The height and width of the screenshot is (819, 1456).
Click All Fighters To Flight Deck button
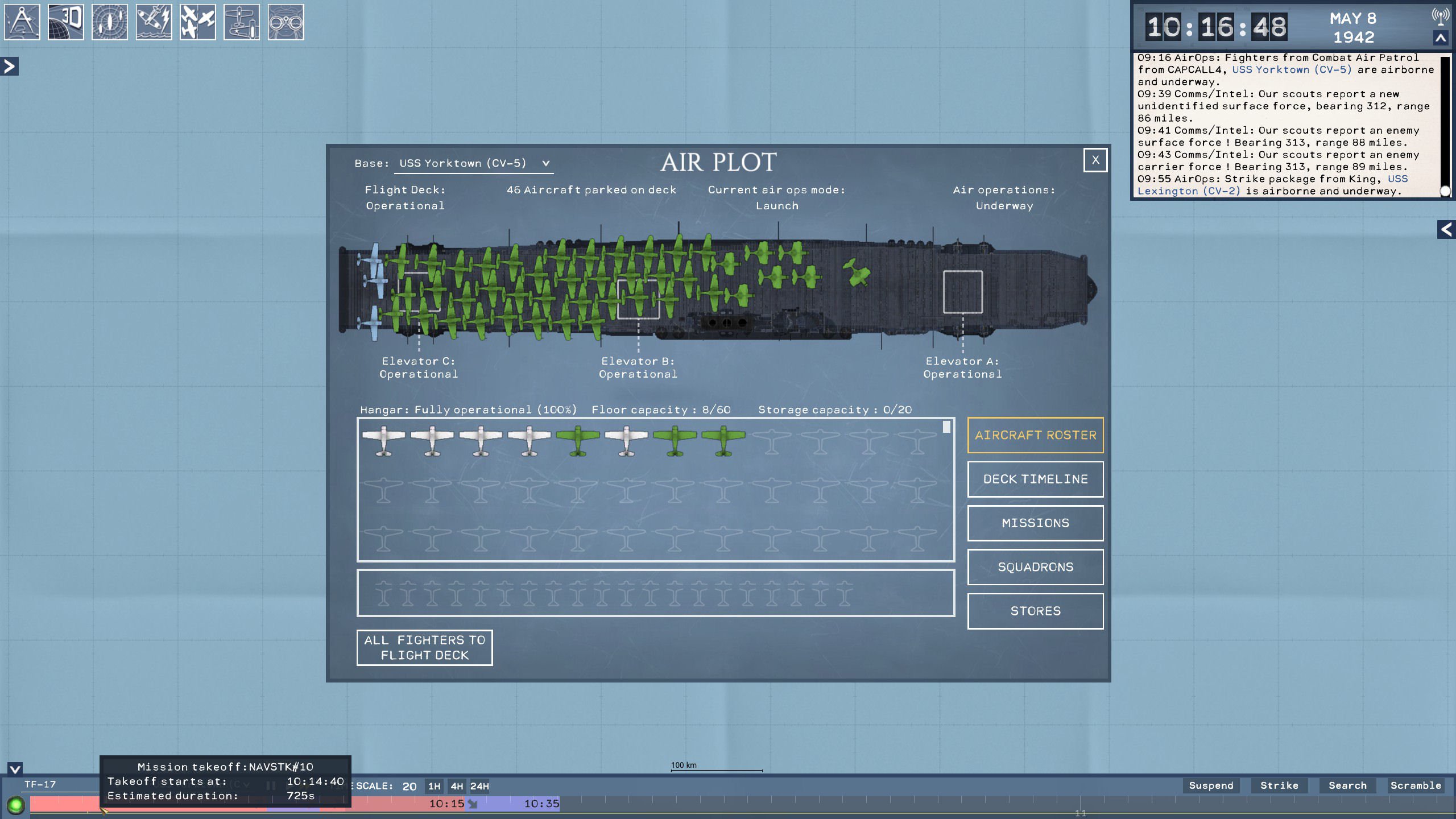425,648
